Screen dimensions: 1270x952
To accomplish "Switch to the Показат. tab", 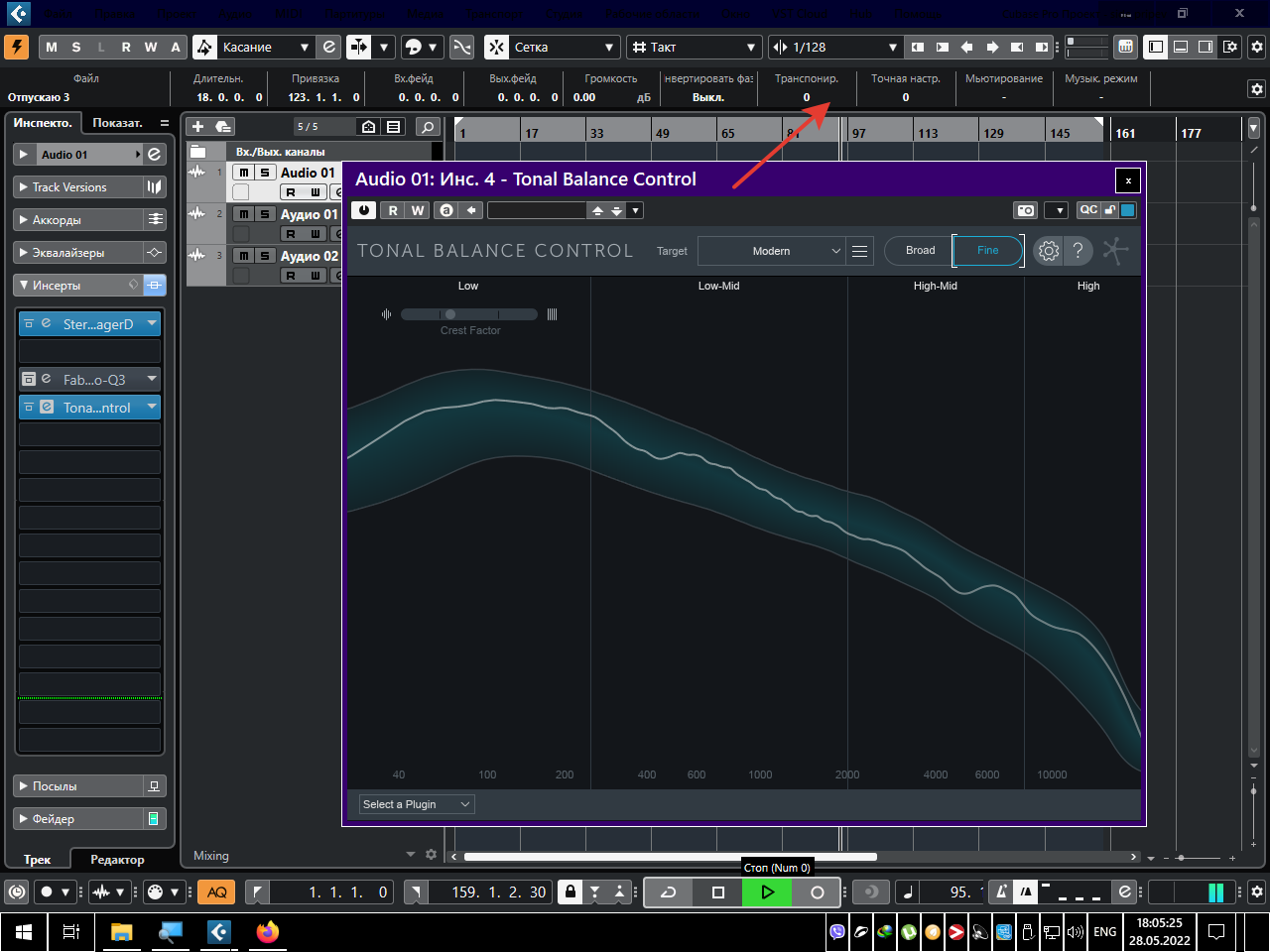I will click(x=118, y=123).
